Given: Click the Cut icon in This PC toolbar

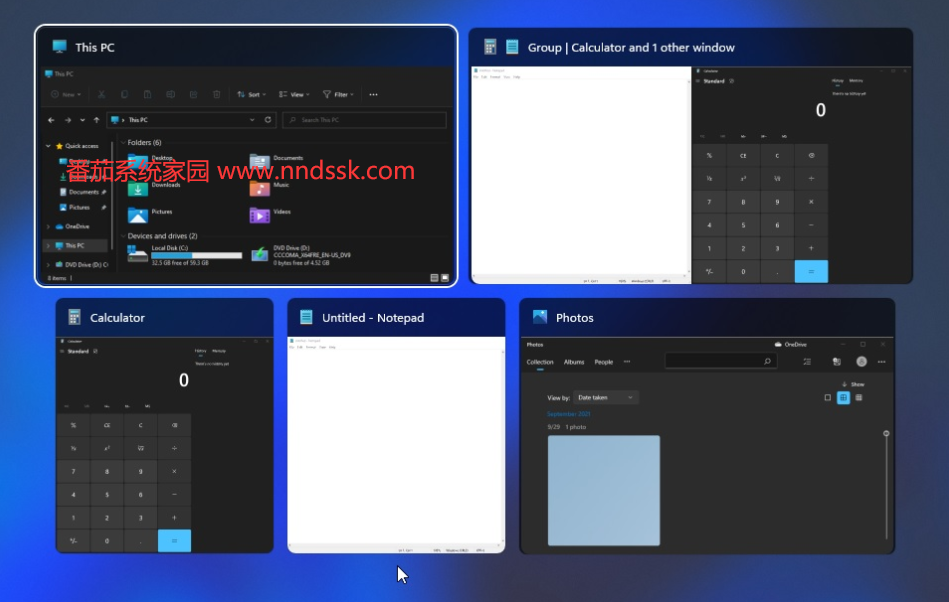Looking at the screenshot, I should 101,94.
